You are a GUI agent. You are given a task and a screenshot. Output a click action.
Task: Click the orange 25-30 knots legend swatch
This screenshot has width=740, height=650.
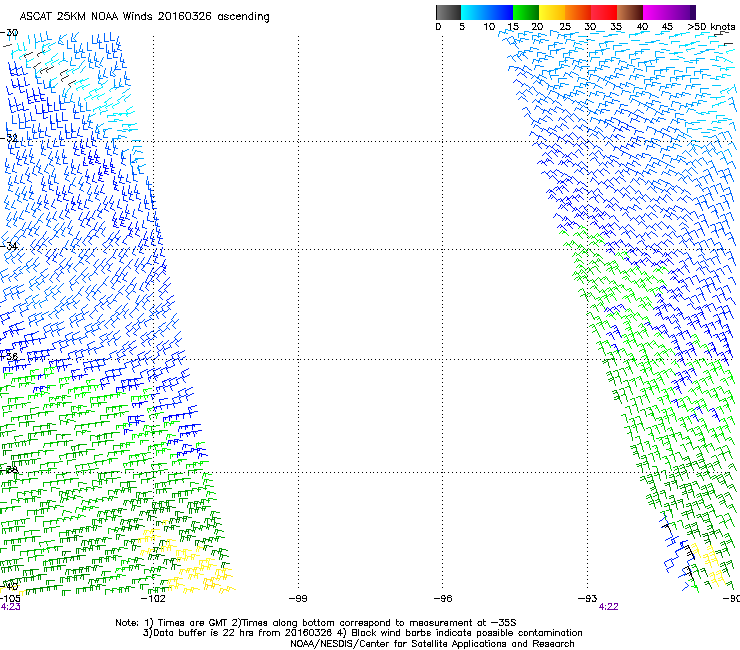(x=578, y=12)
